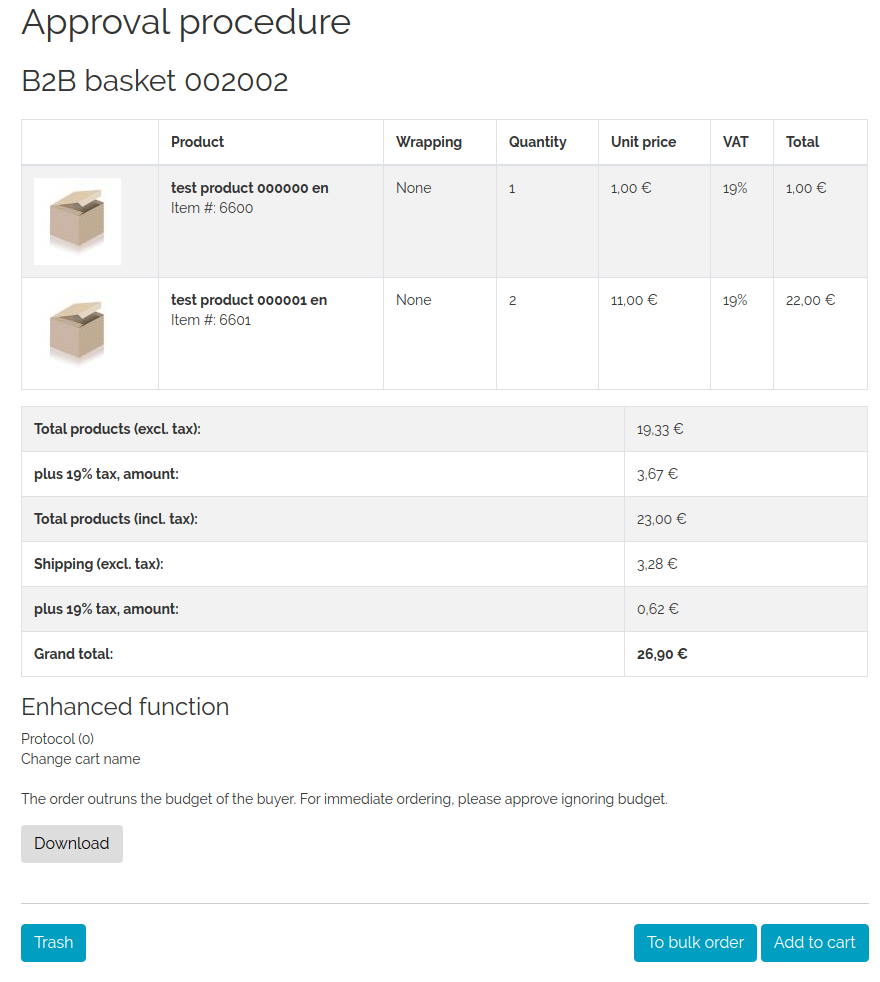Viewport: 880px width, 982px height.
Task: Click the Total column header
Action: (802, 142)
